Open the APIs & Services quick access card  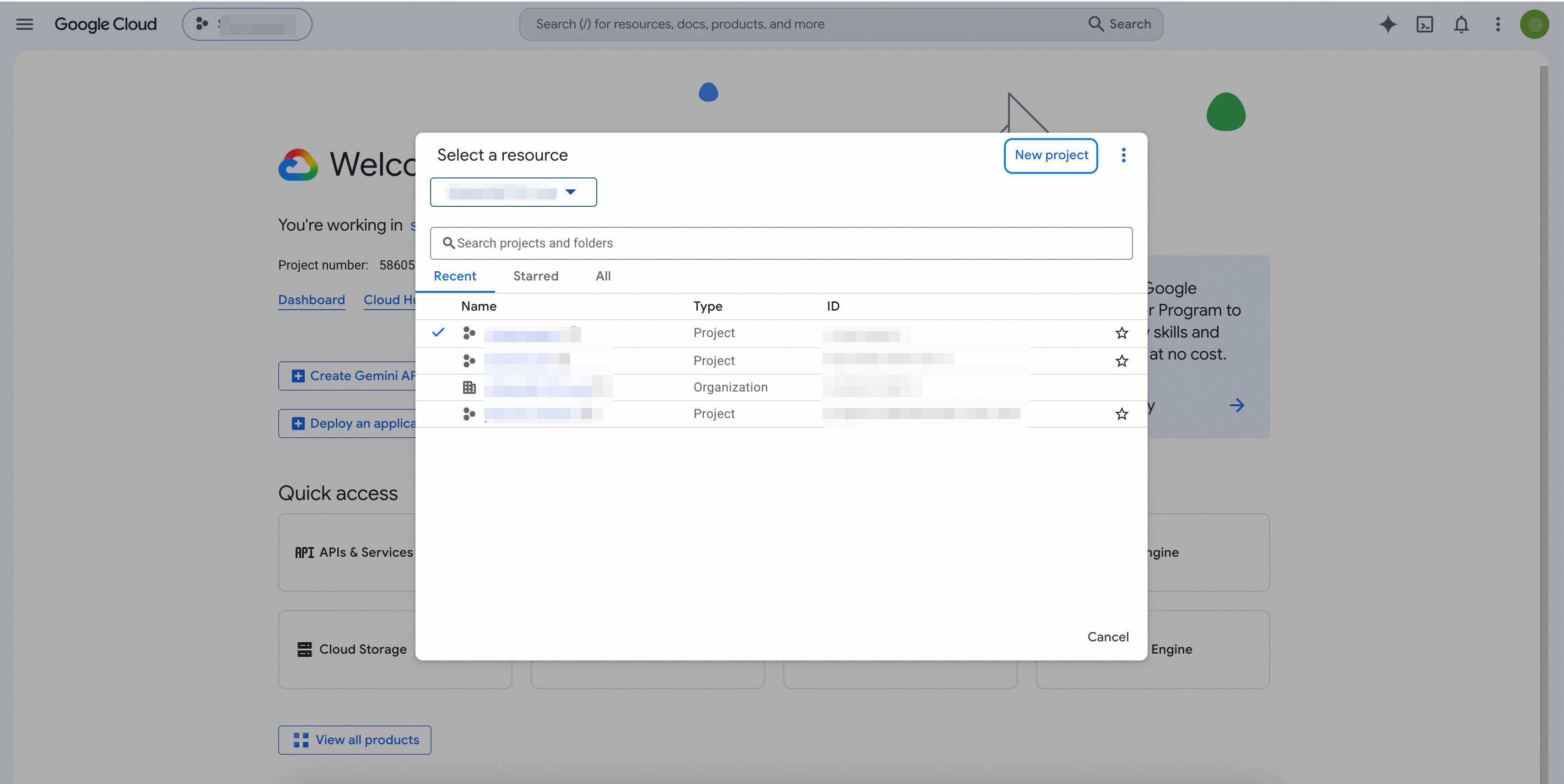tap(347, 552)
